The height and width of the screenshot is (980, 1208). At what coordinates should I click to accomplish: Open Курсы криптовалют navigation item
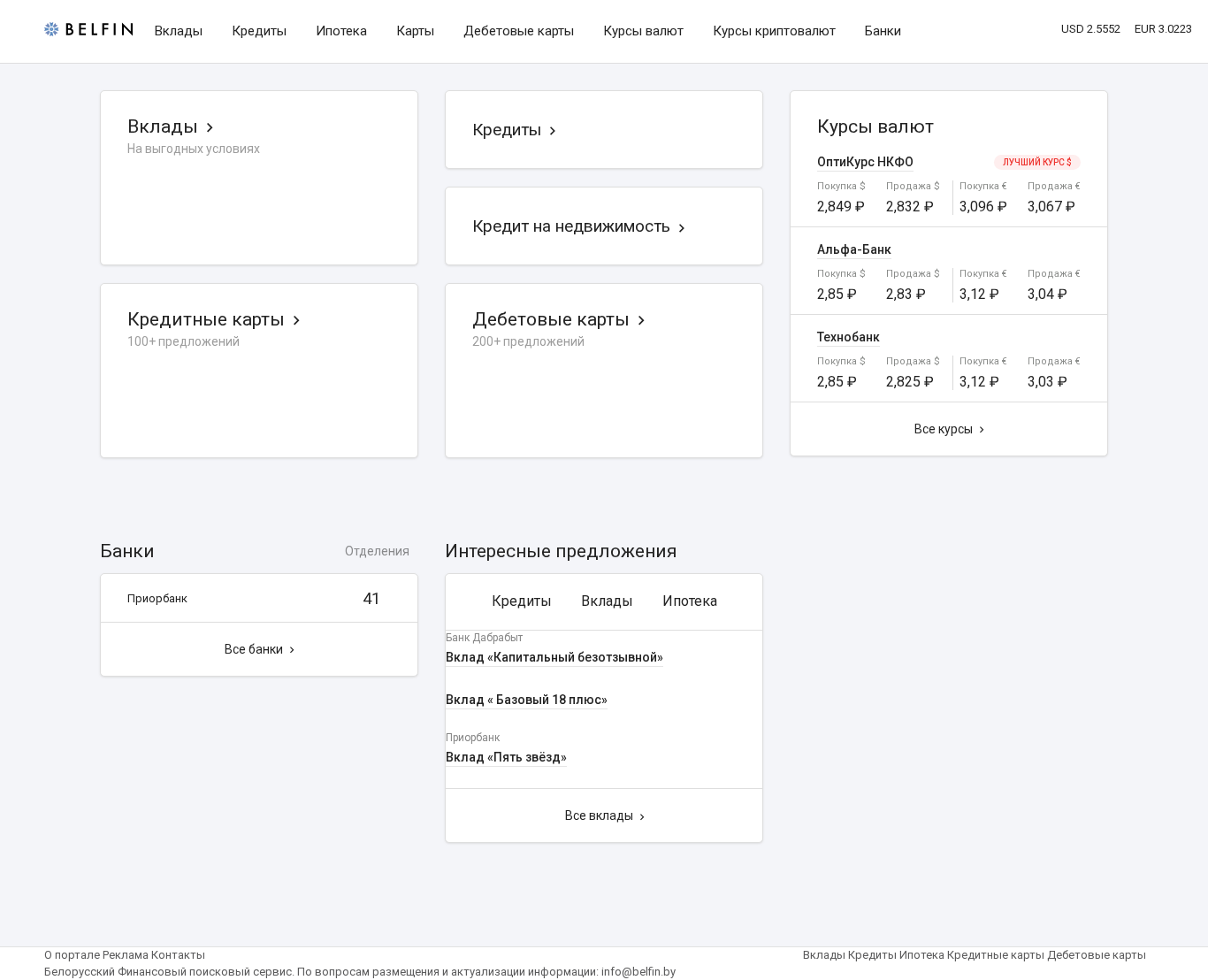point(774,31)
